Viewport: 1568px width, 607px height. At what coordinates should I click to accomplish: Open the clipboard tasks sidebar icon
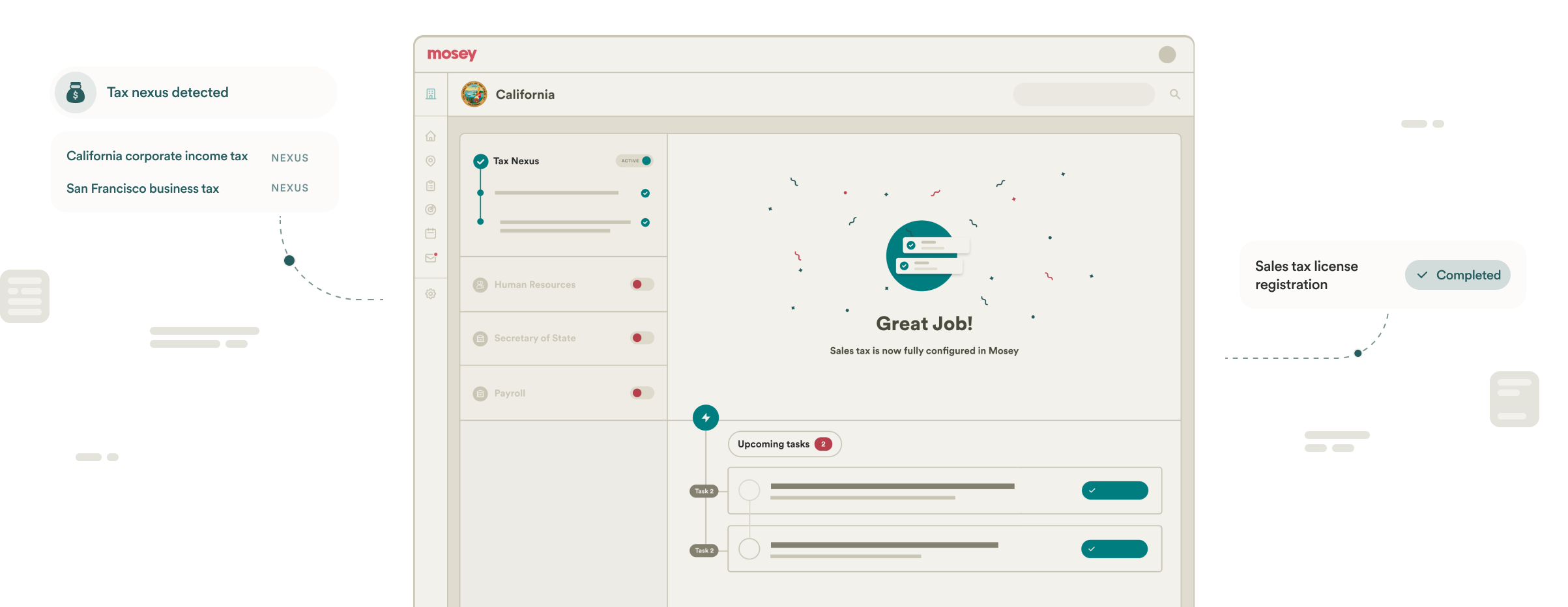[431, 186]
